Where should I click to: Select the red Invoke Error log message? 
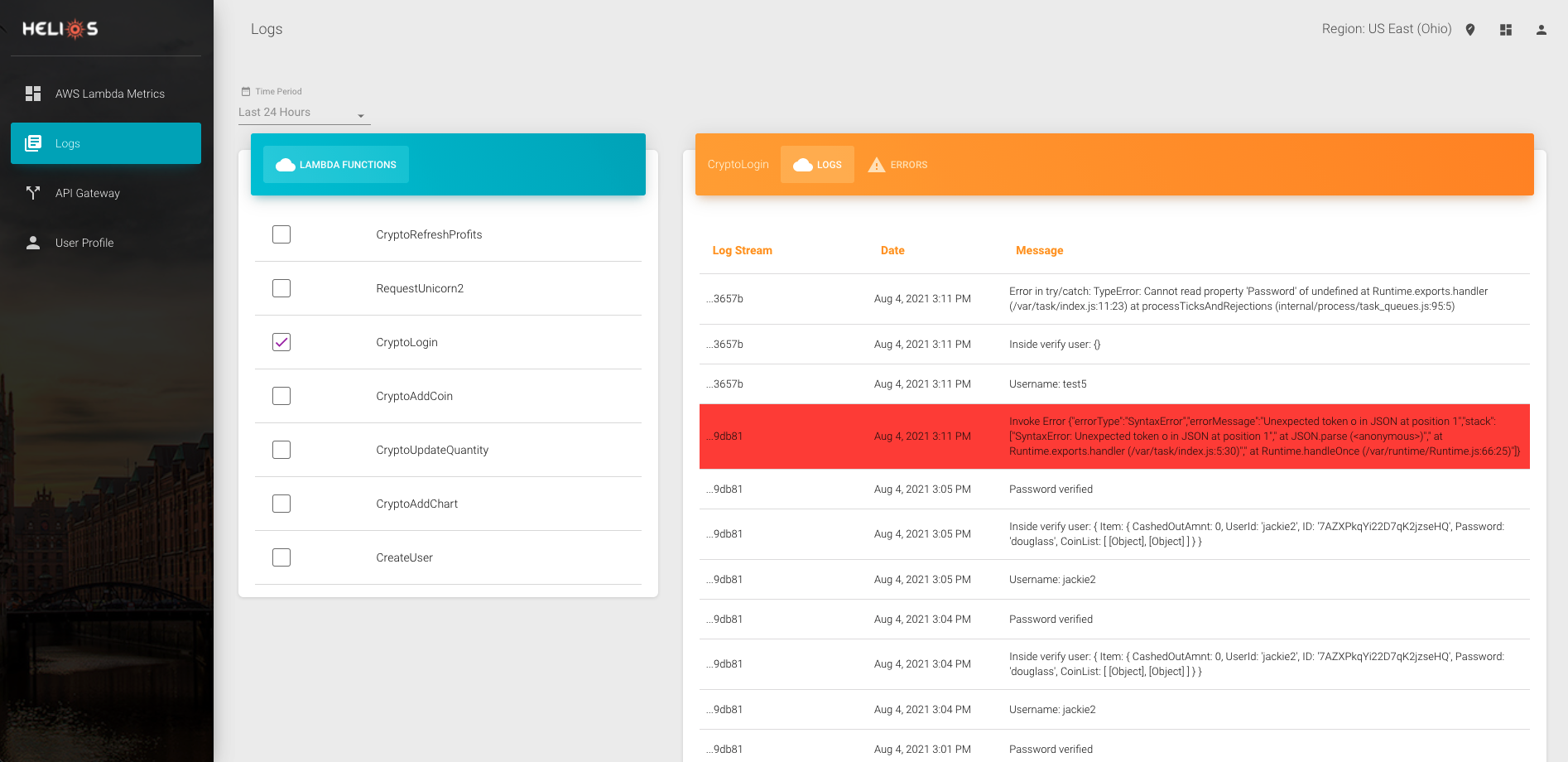[x=1264, y=436]
